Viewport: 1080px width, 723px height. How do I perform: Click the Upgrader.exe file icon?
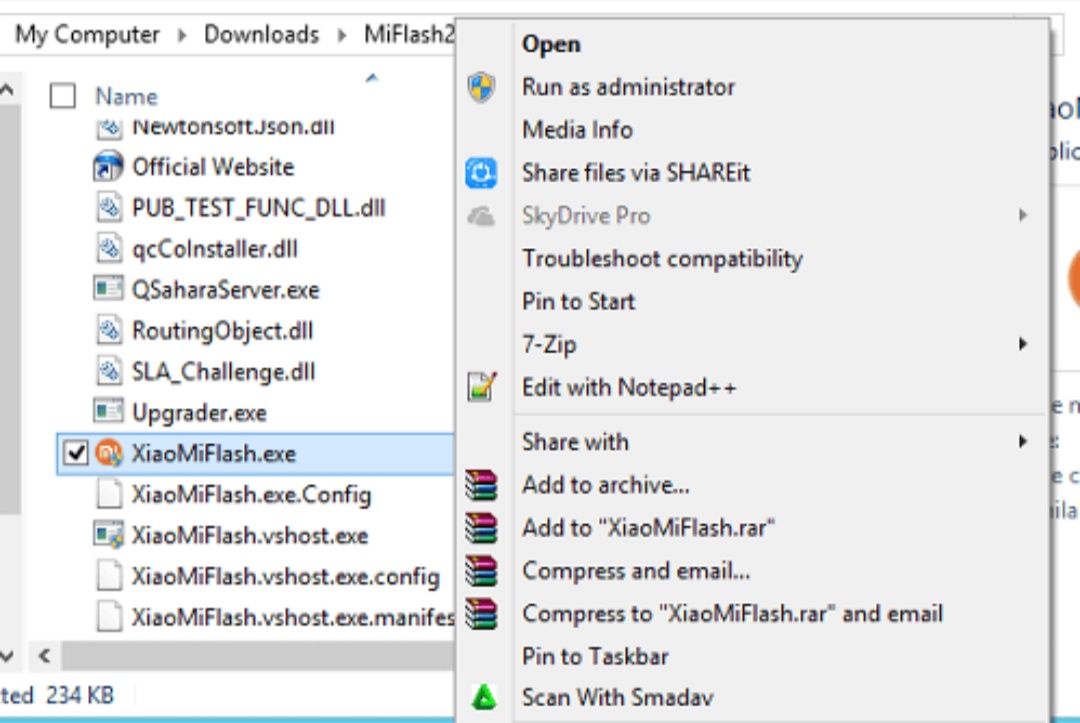click(x=108, y=411)
